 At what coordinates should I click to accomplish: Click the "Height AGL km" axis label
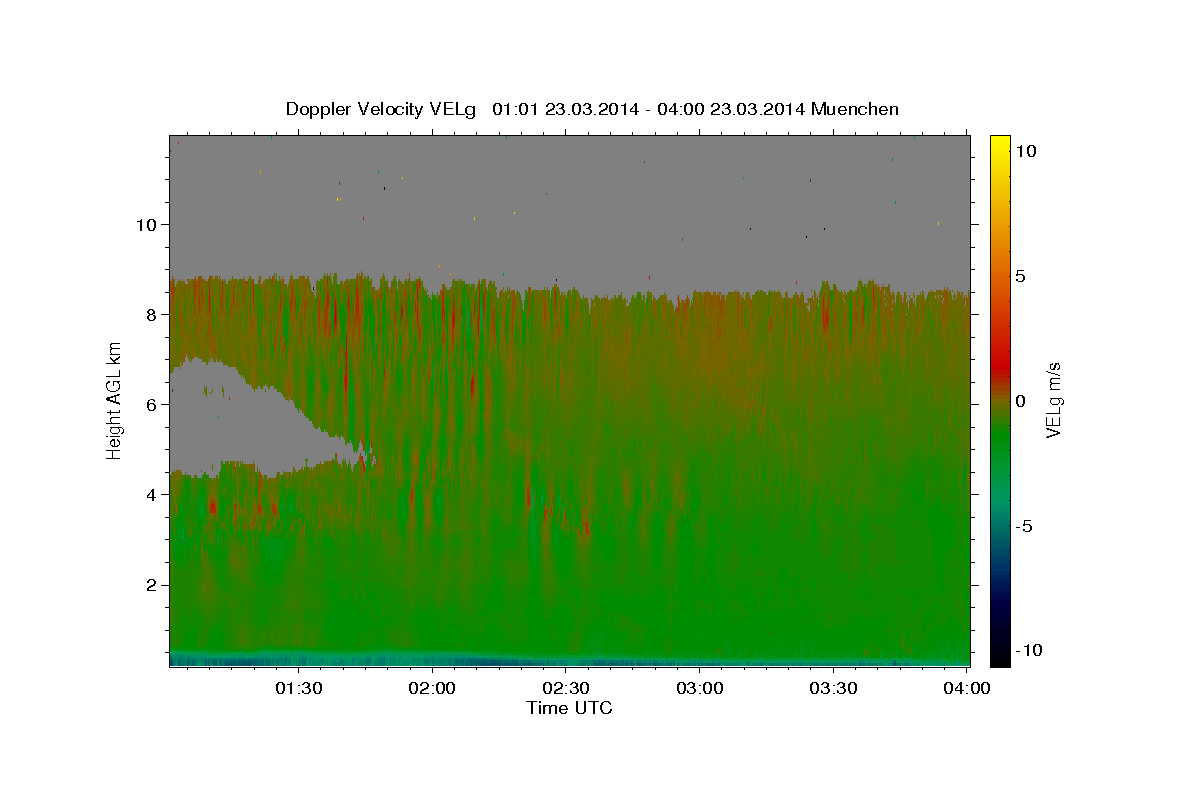115,400
